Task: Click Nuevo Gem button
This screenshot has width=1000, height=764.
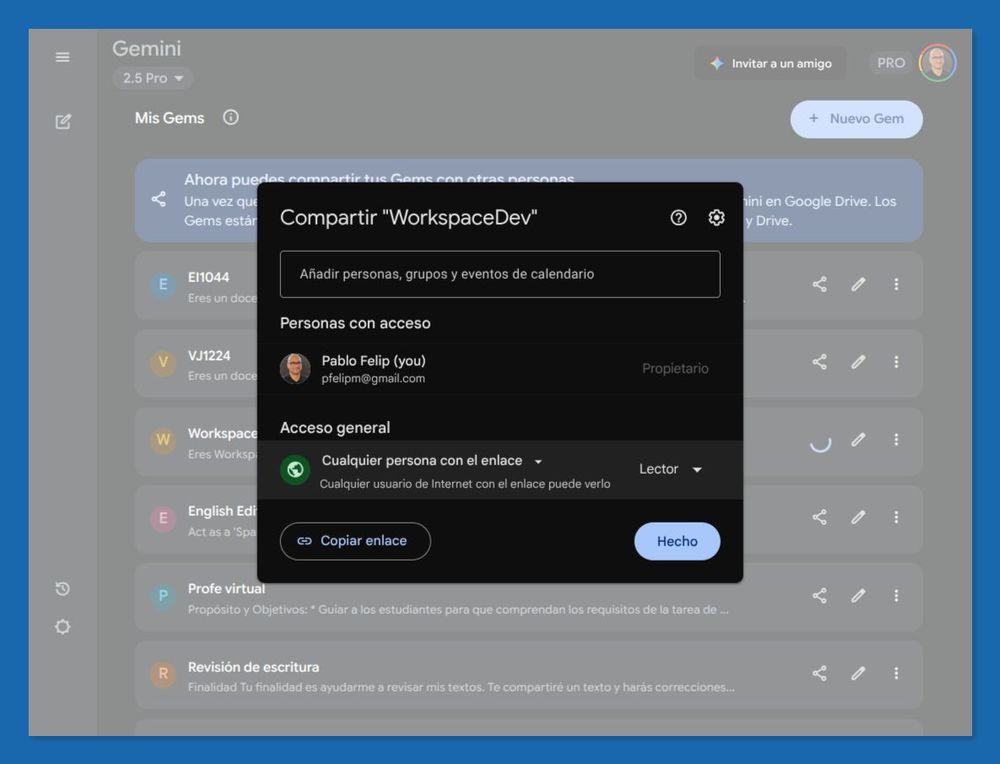Action: click(x=857, y=119)
